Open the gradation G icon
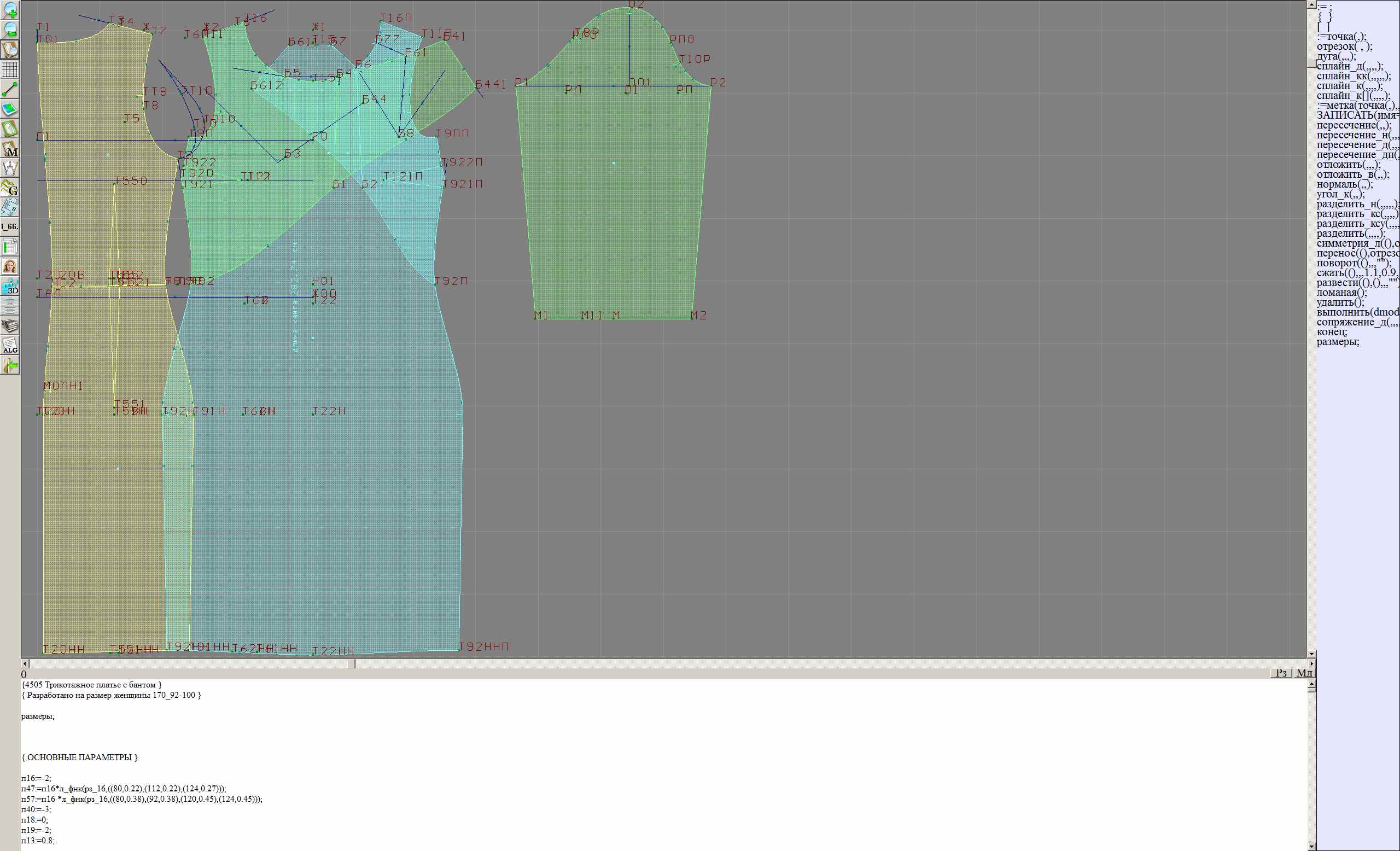The image size is (1400, 851). [10, 188]
